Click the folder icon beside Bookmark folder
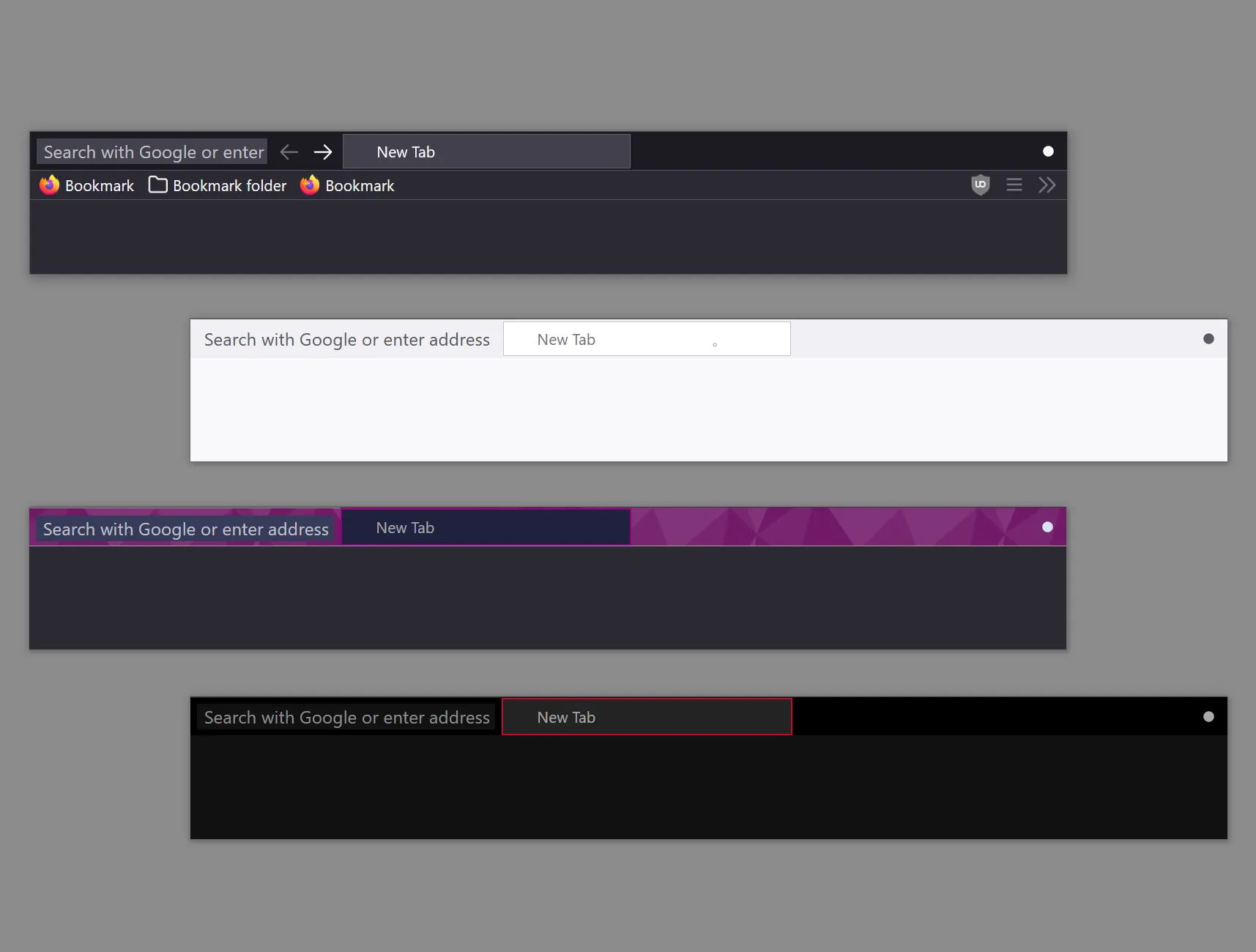The height and width of the screenshot is (952, 1256). 157,185
